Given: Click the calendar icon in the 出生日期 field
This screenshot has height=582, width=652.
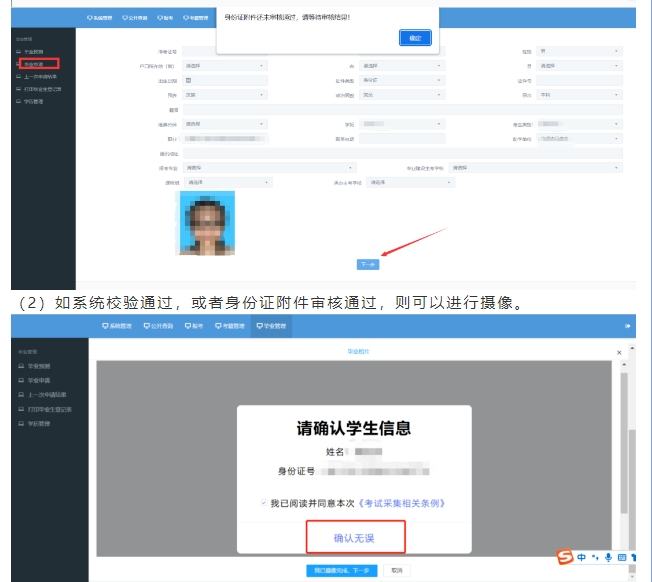Looking at the screenshot, I should click(x=188, y=79).
